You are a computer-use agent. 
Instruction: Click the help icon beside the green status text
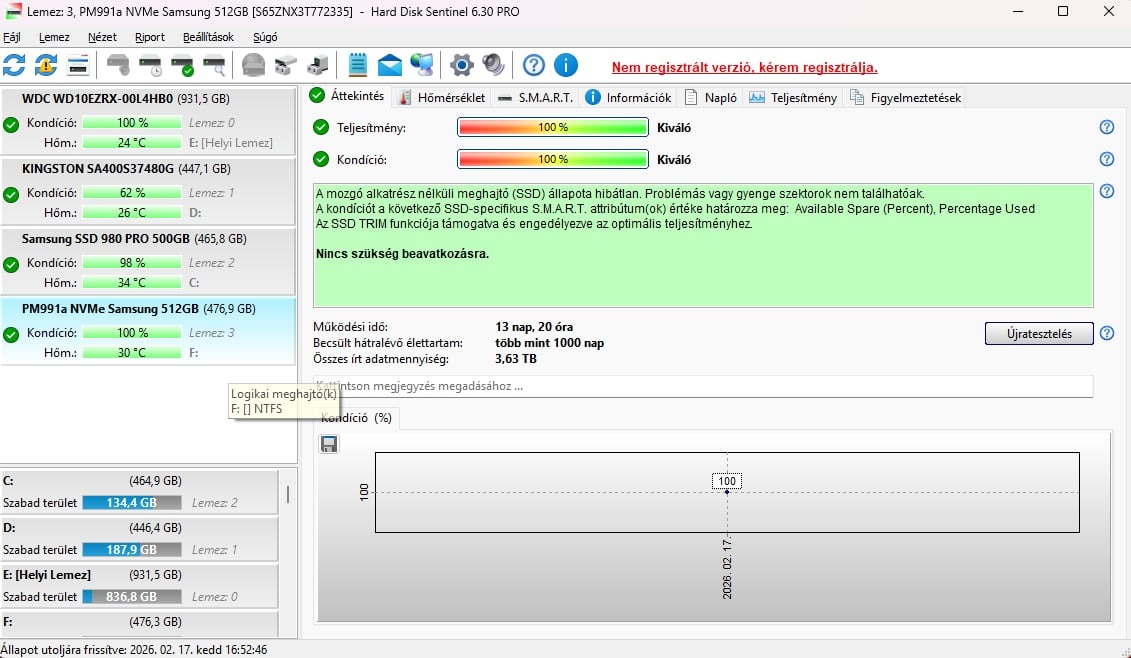click(1107, 192)
